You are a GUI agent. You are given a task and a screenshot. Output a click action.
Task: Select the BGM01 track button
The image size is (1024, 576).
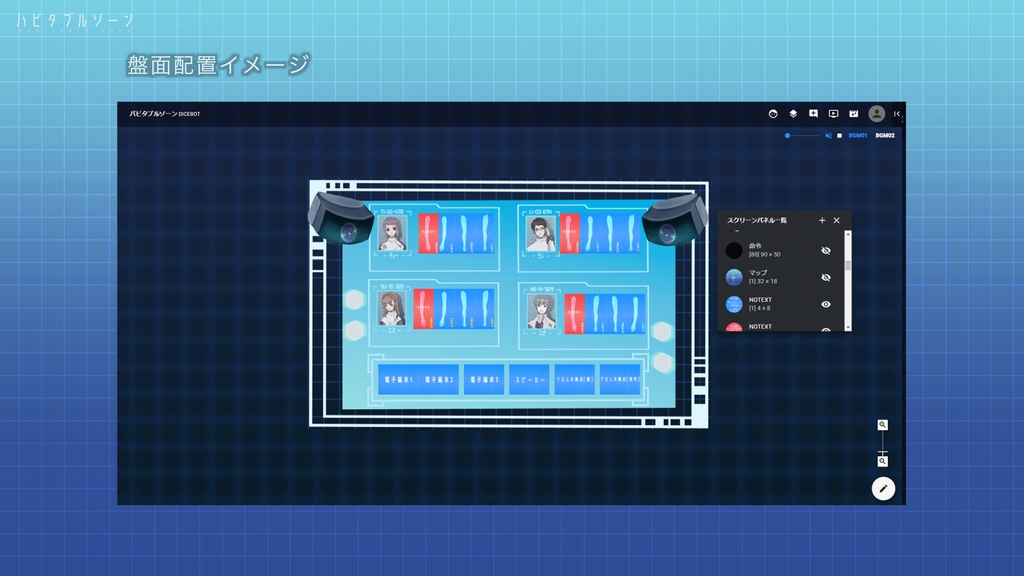[857, 136]
